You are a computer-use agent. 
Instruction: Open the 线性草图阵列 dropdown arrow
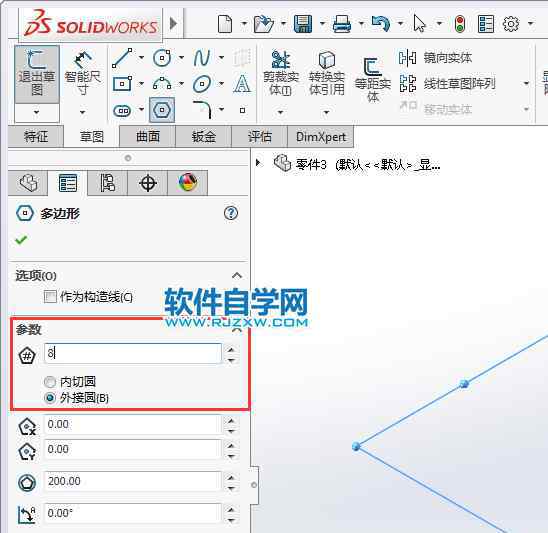click(x=526, y=83)
